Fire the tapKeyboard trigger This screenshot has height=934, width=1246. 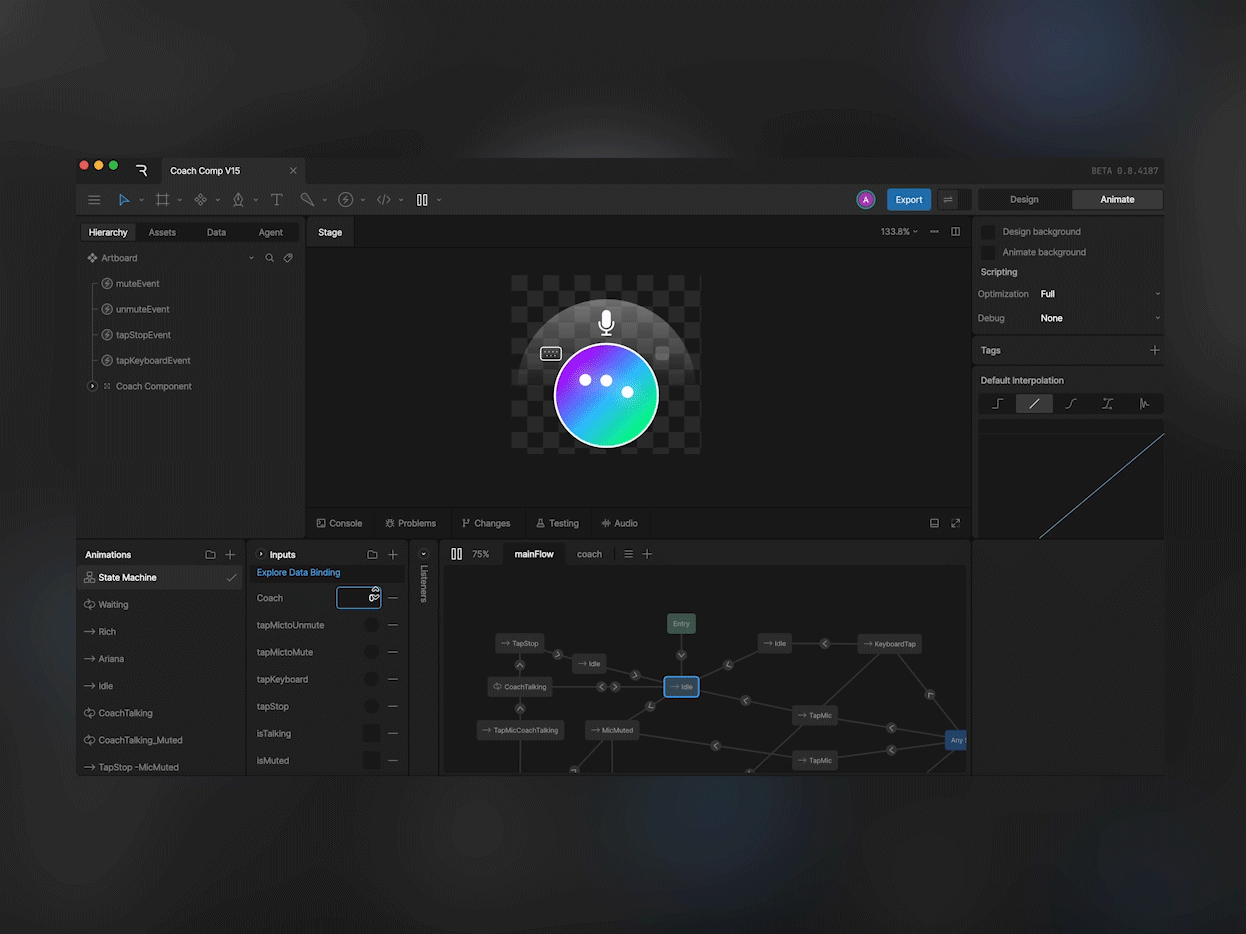pos(371,679)
